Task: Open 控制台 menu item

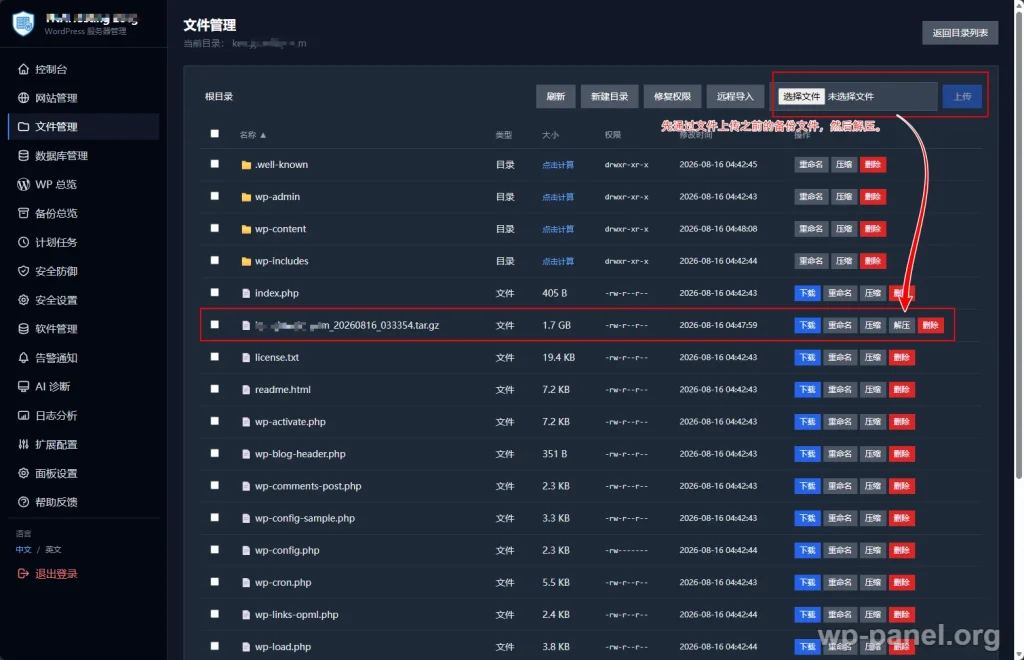Action: coord(84,69)
